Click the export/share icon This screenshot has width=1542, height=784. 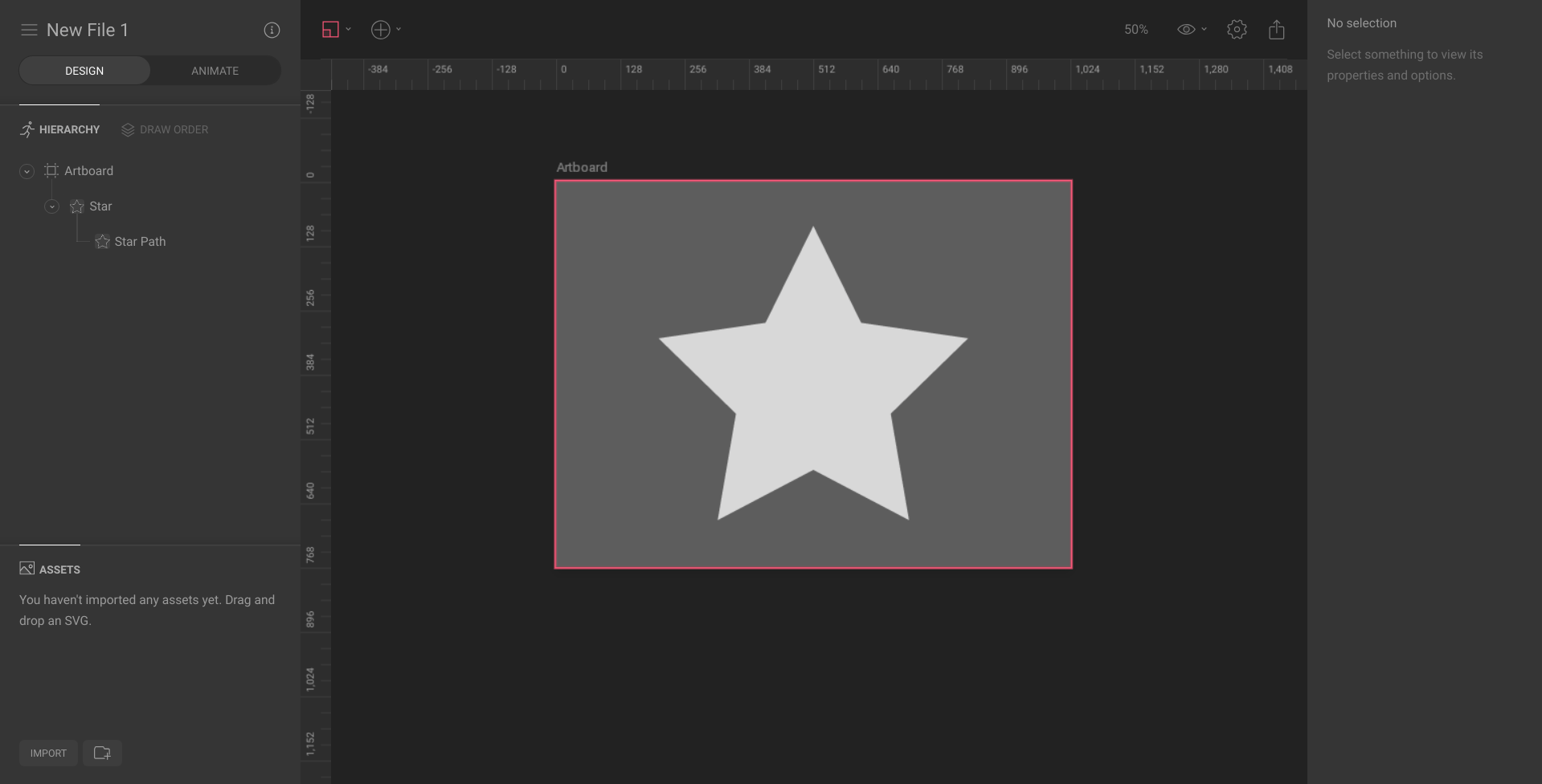[x=1276, y=29]
